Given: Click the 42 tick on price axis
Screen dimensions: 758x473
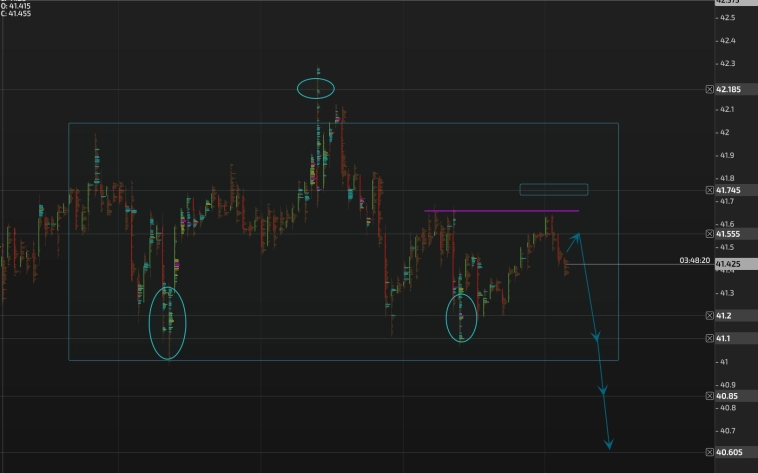Looking at the screenshot, I should point(725,133).
